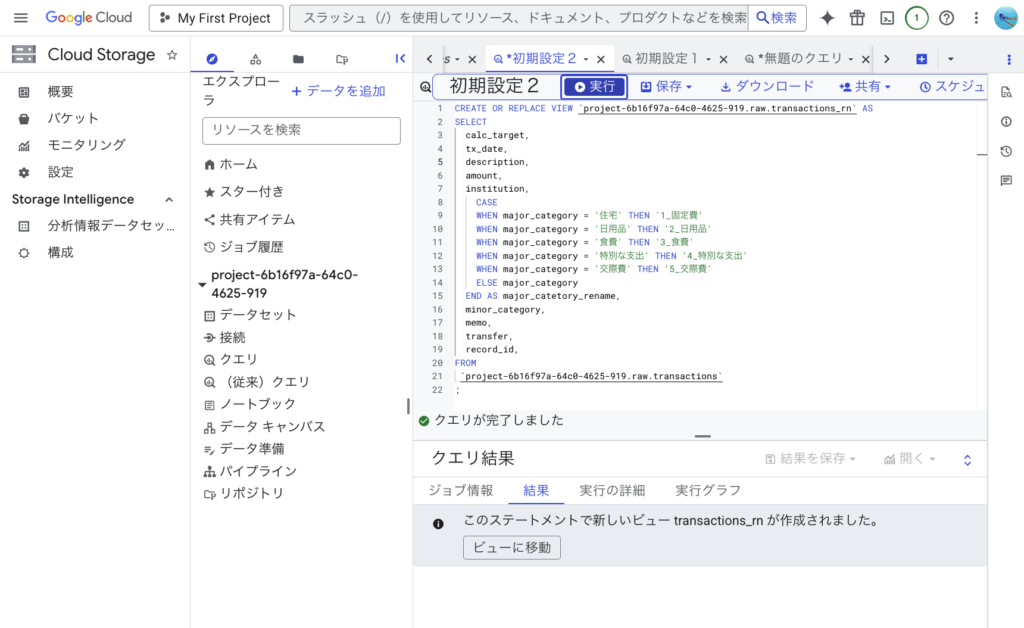Click the ビューに移動 button
The width and height of the screenshot is (1024, 628).
(x=512, y=547)
